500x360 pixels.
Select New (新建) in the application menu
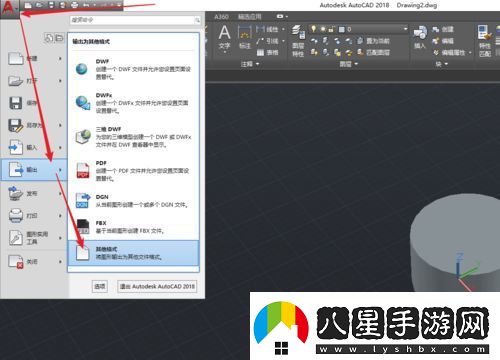click(x=33, y=58)
